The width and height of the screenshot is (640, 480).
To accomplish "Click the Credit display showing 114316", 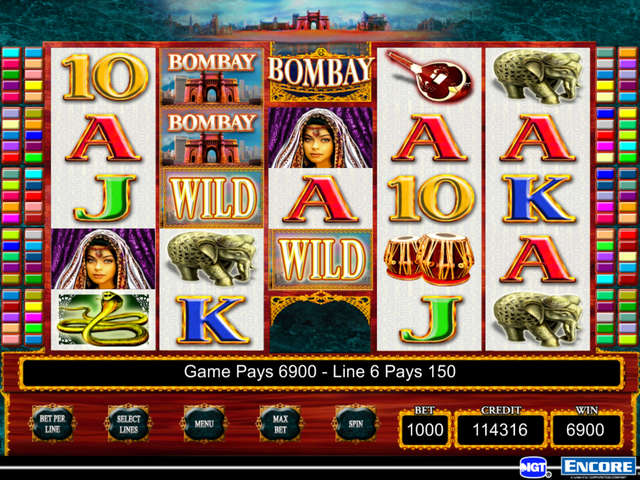I will pos(500,430).
